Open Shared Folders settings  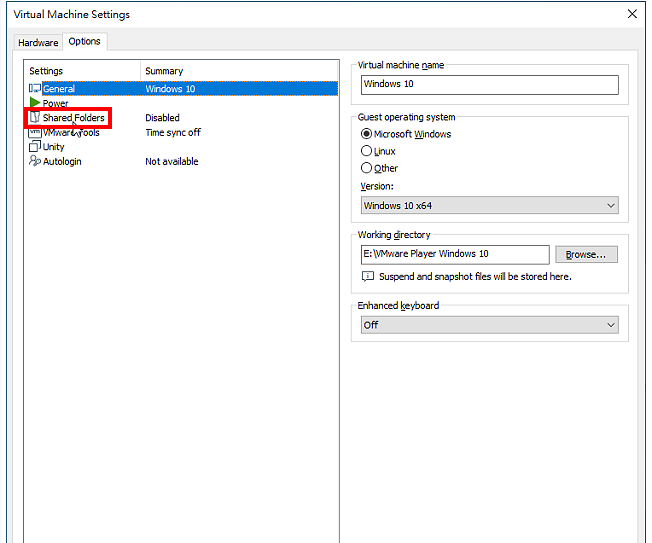click(74, 118)
